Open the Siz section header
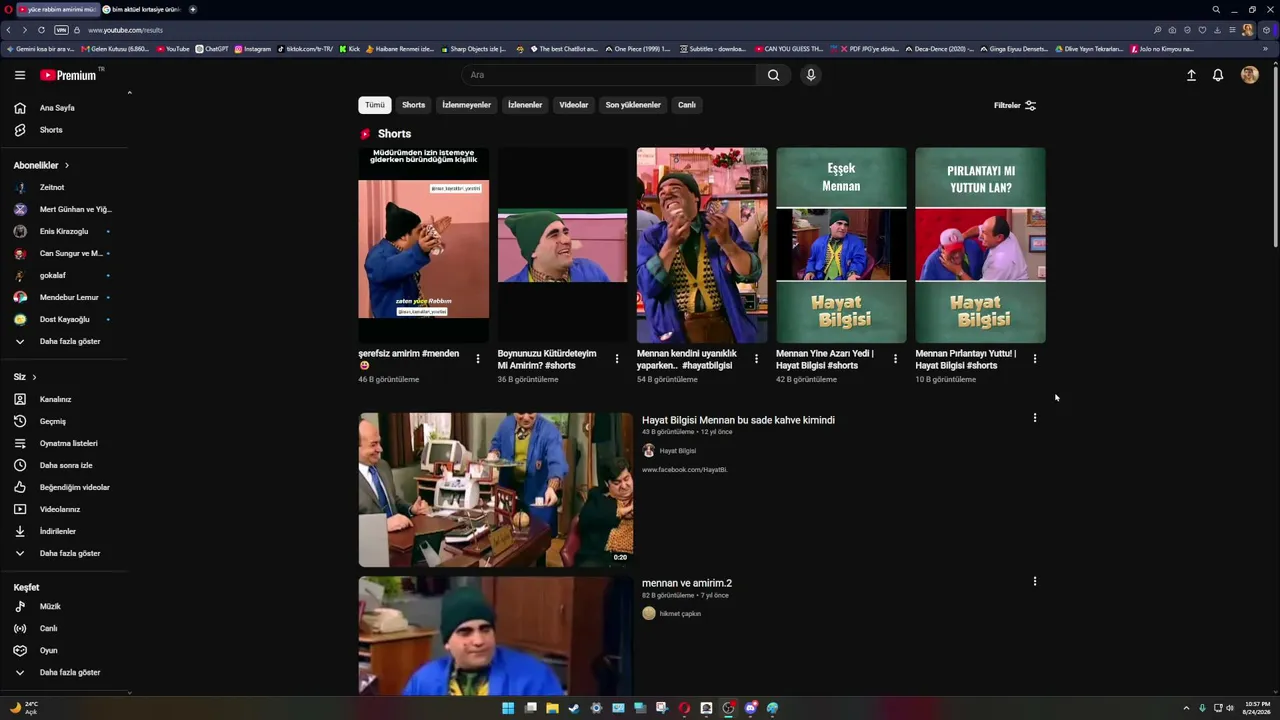This screenshot has width=1280, height=720. tap(25, 377)
